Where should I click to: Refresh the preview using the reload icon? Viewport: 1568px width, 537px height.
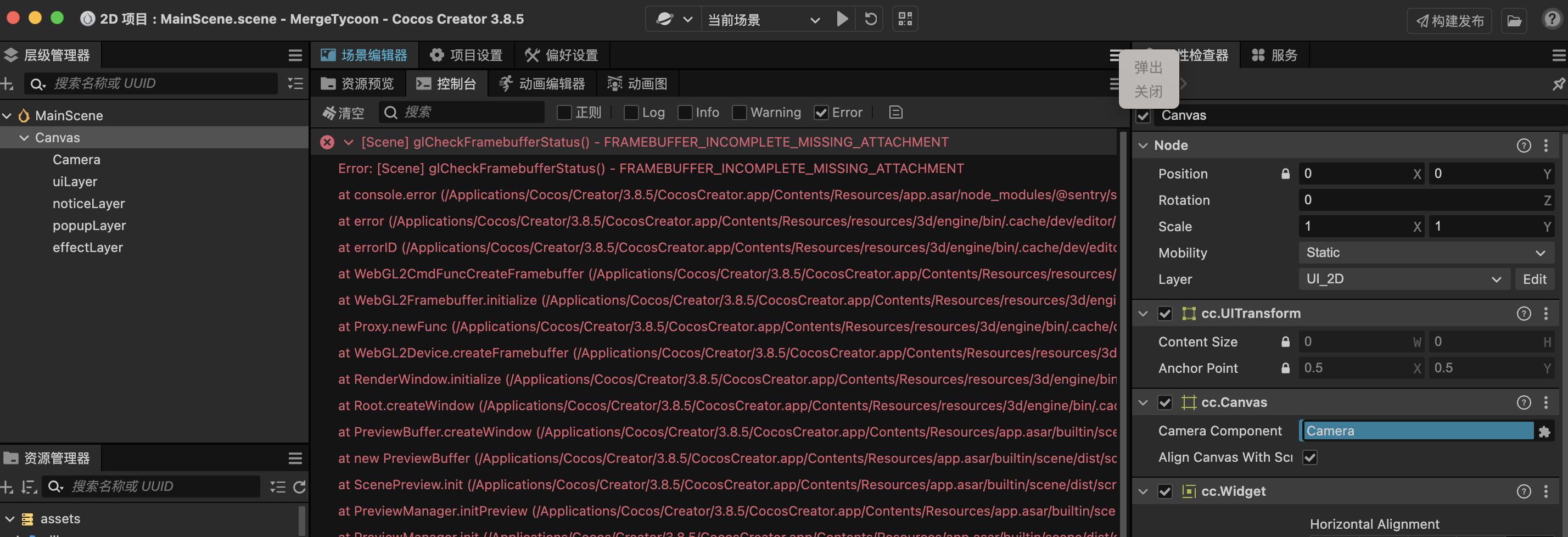870,19
